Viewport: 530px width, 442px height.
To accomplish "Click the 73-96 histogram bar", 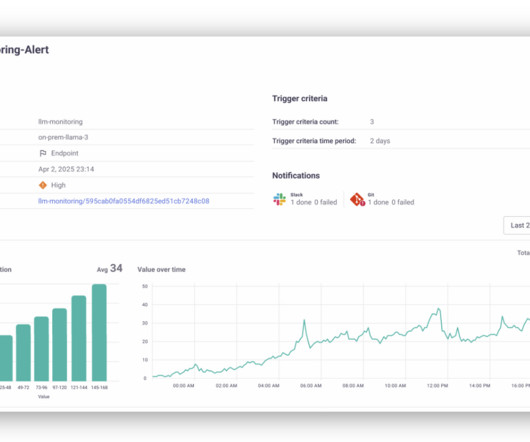I will 42,349.
